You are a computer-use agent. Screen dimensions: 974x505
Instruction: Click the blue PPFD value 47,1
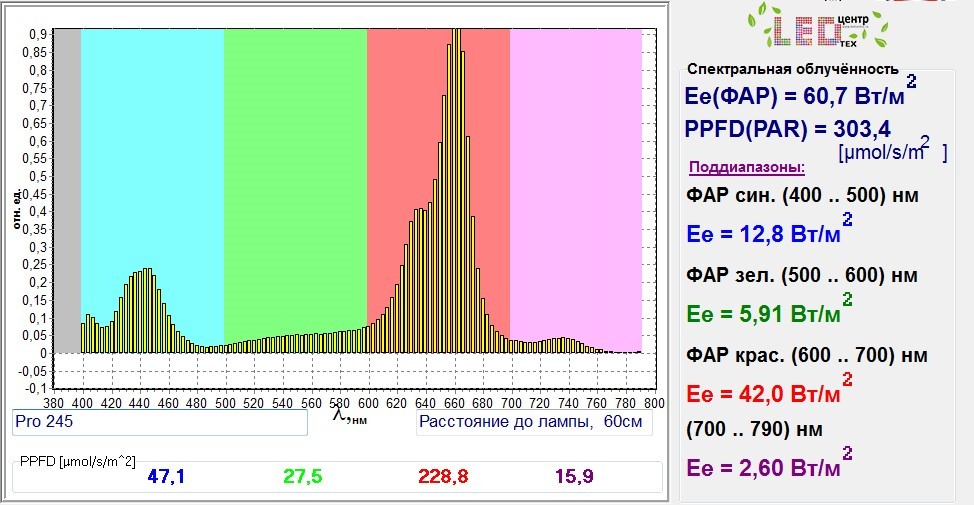tap(166, 476)
